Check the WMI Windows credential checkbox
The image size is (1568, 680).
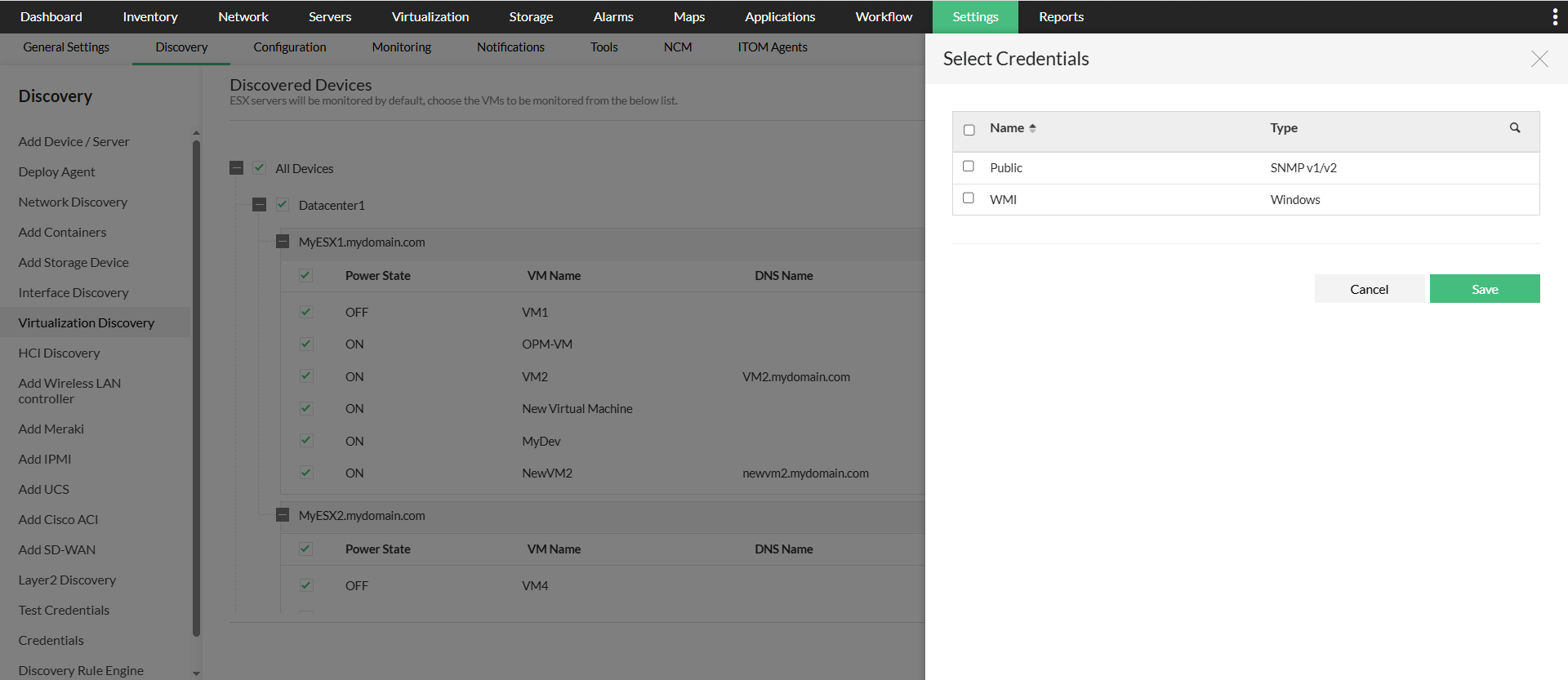coord(969,198)
